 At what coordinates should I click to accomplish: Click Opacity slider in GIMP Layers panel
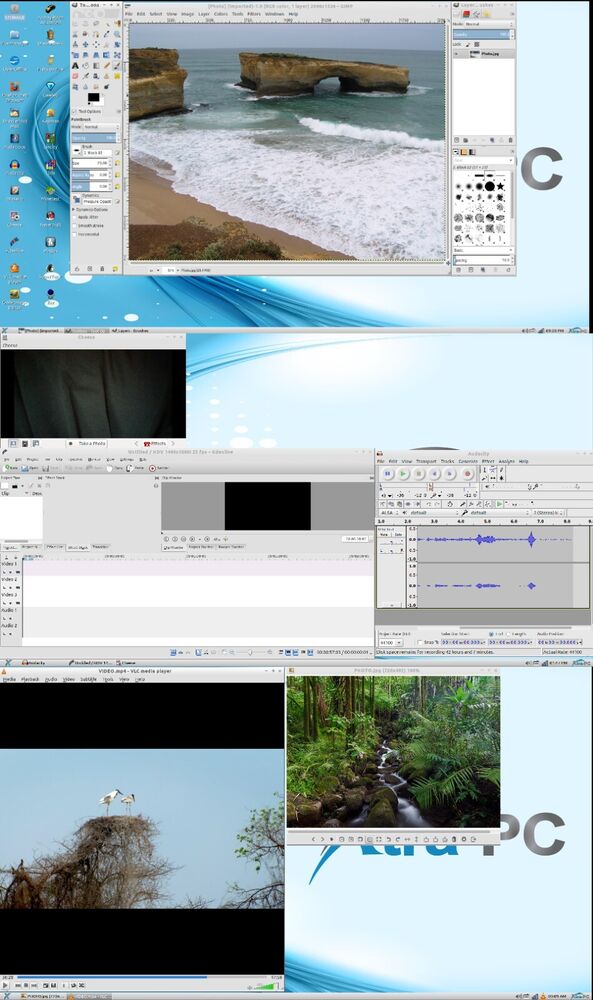point(481,34)
